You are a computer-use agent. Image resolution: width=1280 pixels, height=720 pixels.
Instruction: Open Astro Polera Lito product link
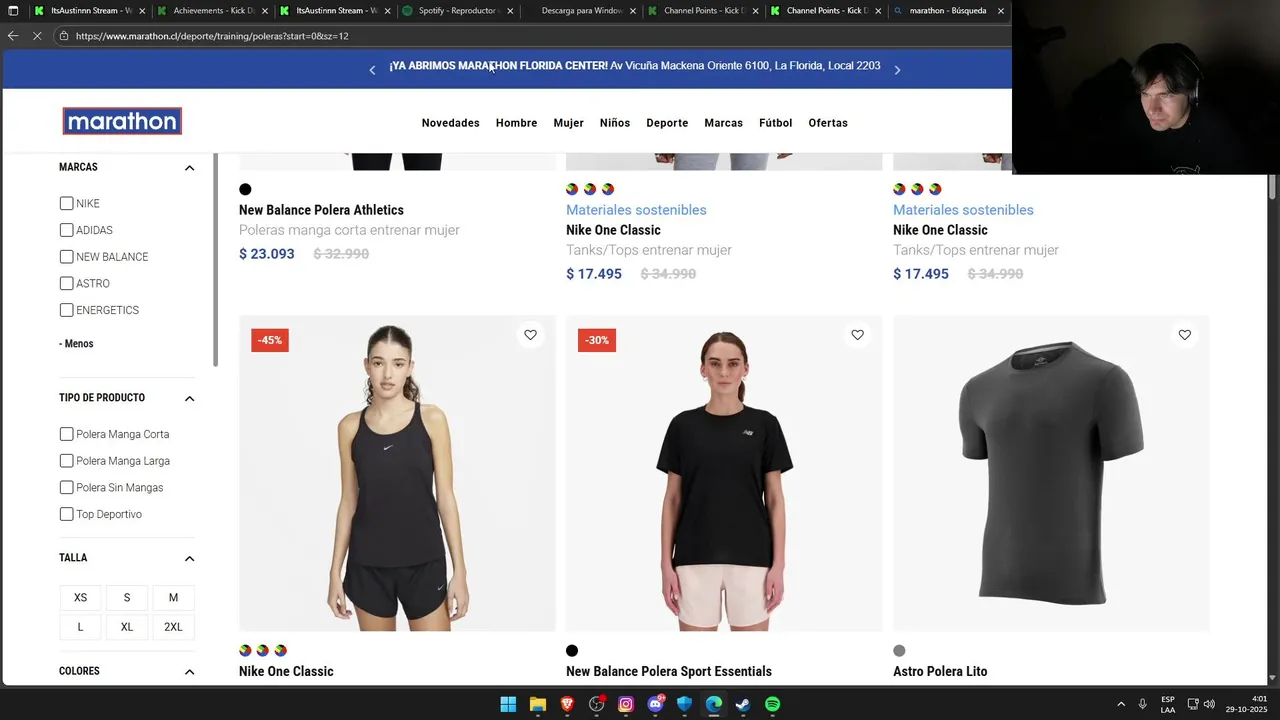coord(940,672)
